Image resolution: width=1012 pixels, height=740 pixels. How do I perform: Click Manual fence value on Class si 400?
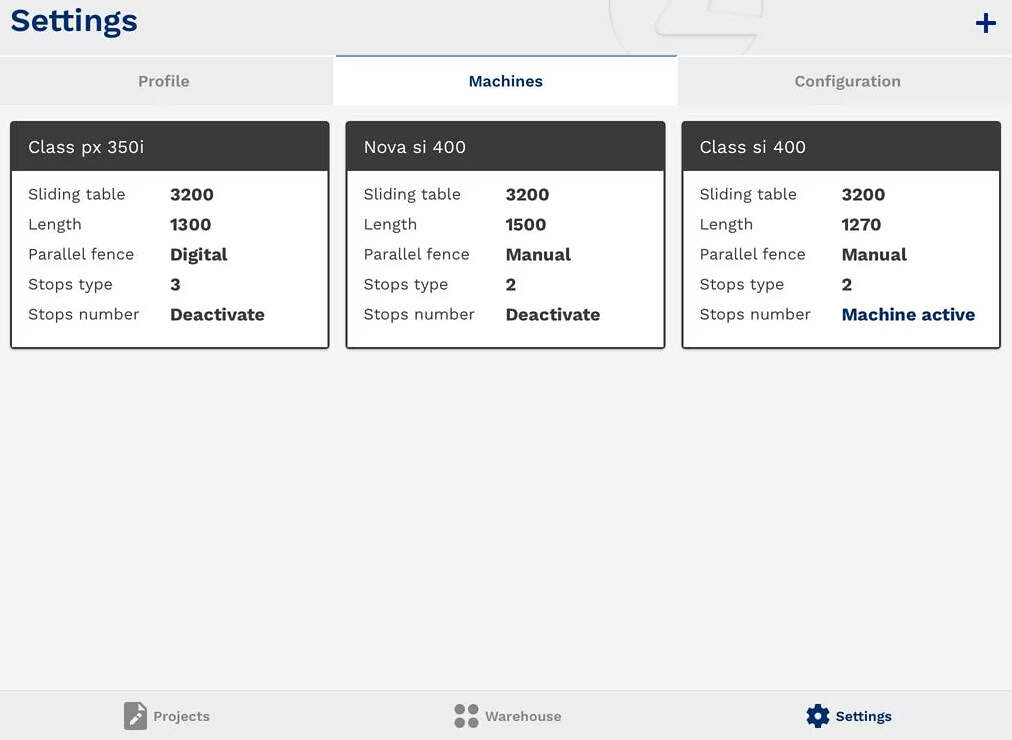[x=874, y=255]
